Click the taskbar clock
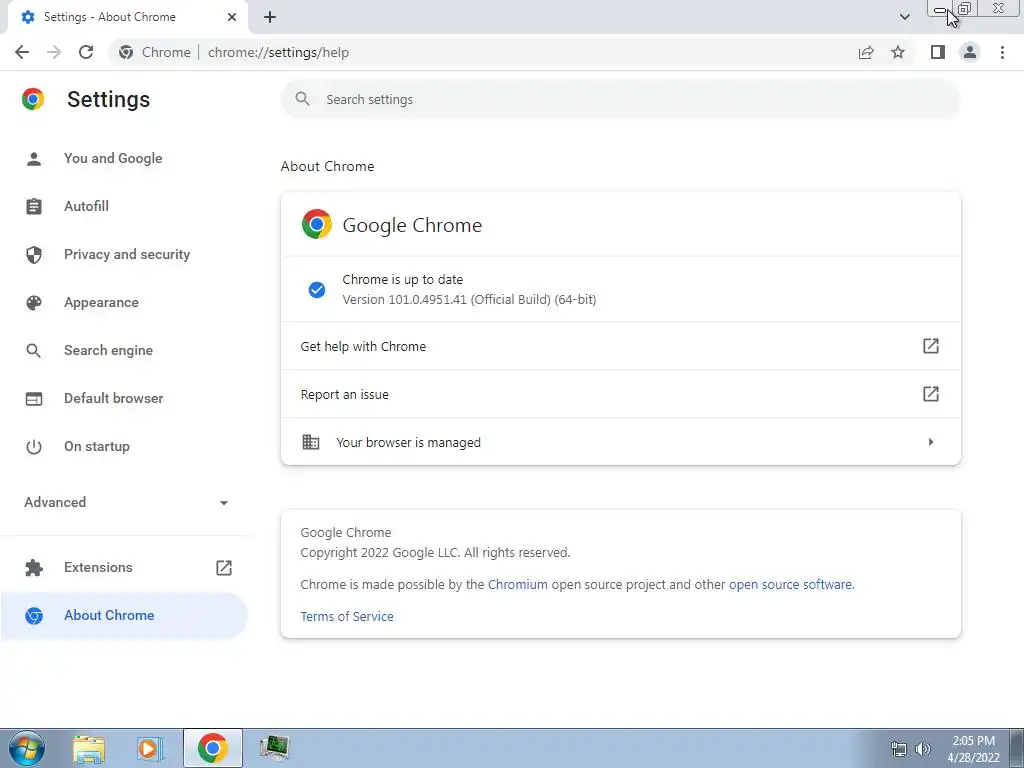This screenshot has height=768, width=1024. pos(973,749)
